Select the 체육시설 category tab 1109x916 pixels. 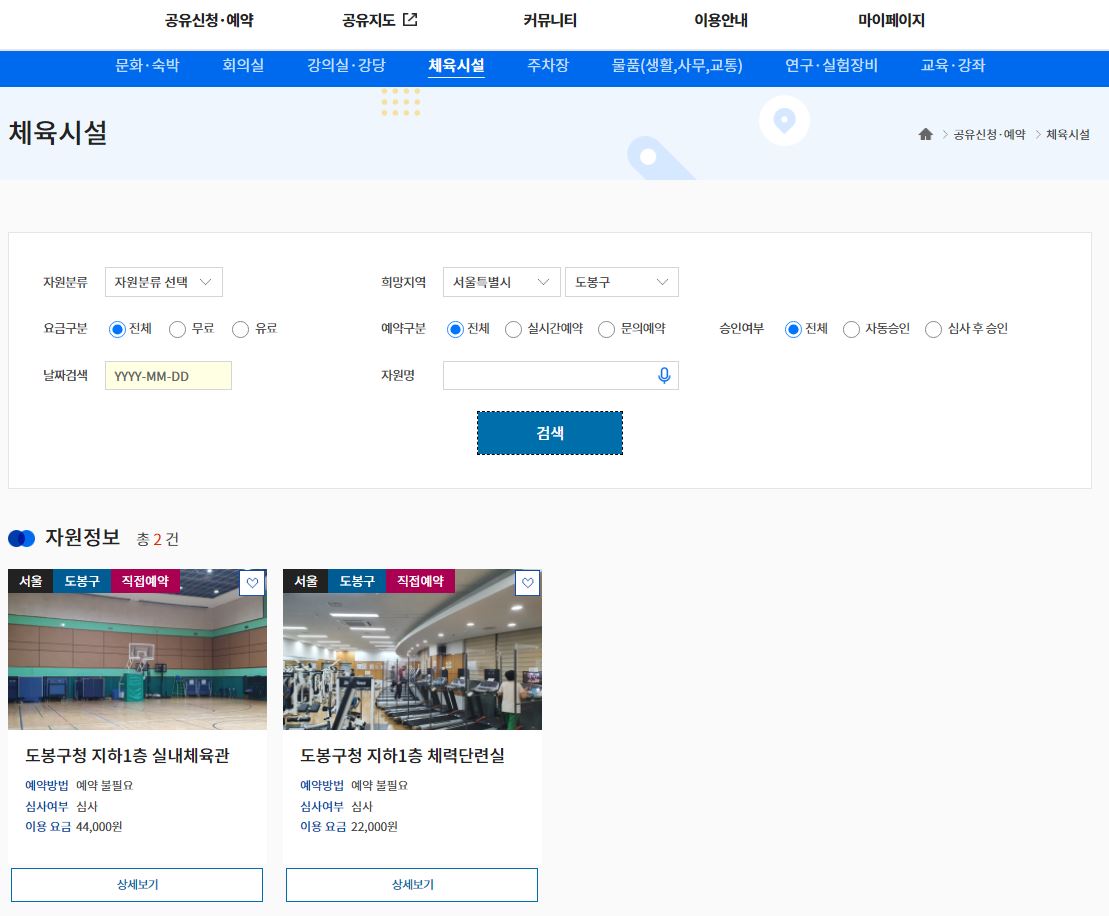[456, 66]
